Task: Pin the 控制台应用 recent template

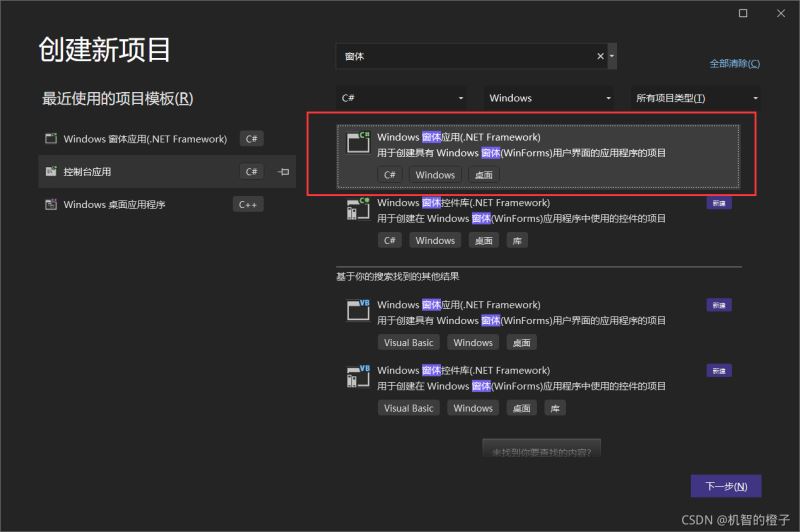Action: click(x=284, y=172)
